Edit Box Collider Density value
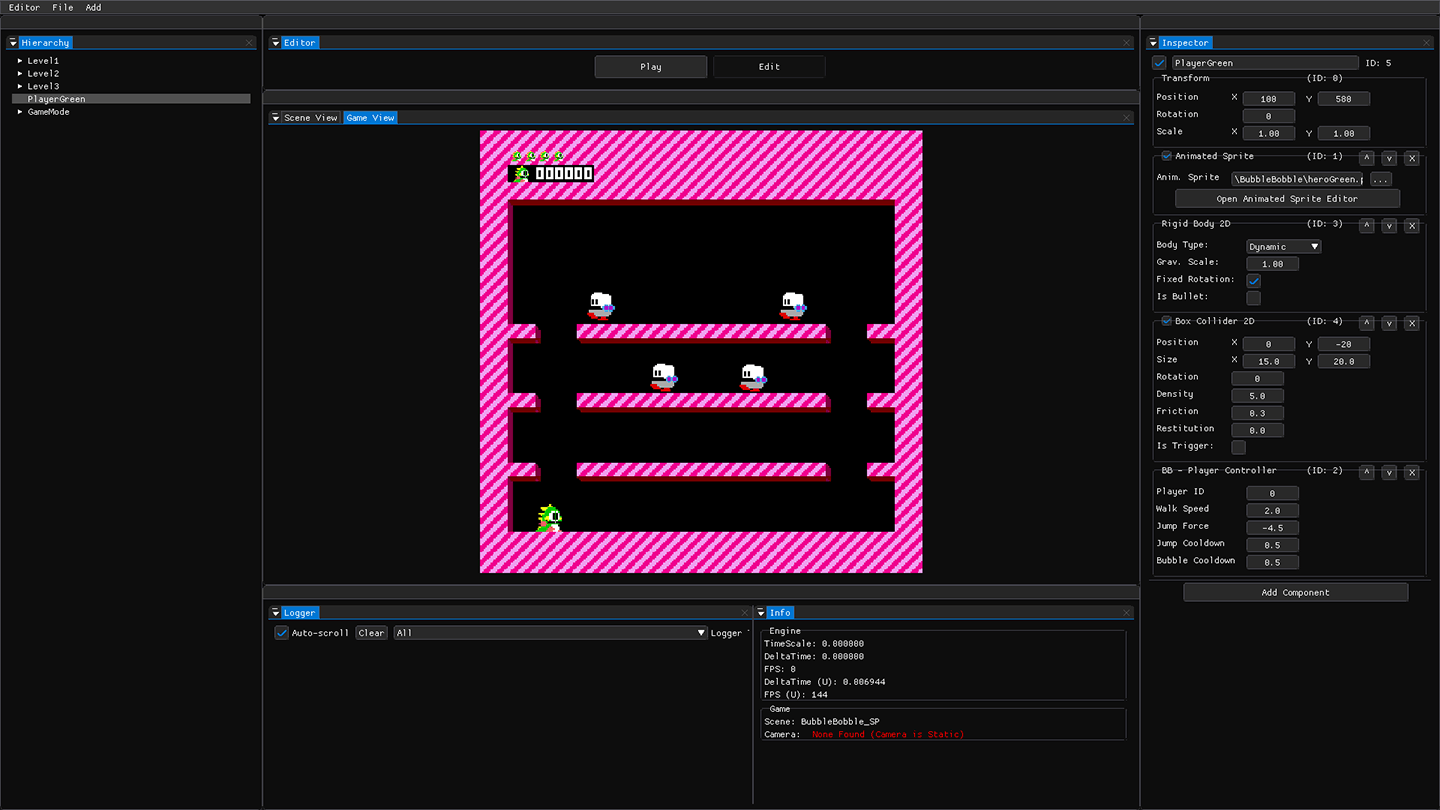 coord(1257,396)
